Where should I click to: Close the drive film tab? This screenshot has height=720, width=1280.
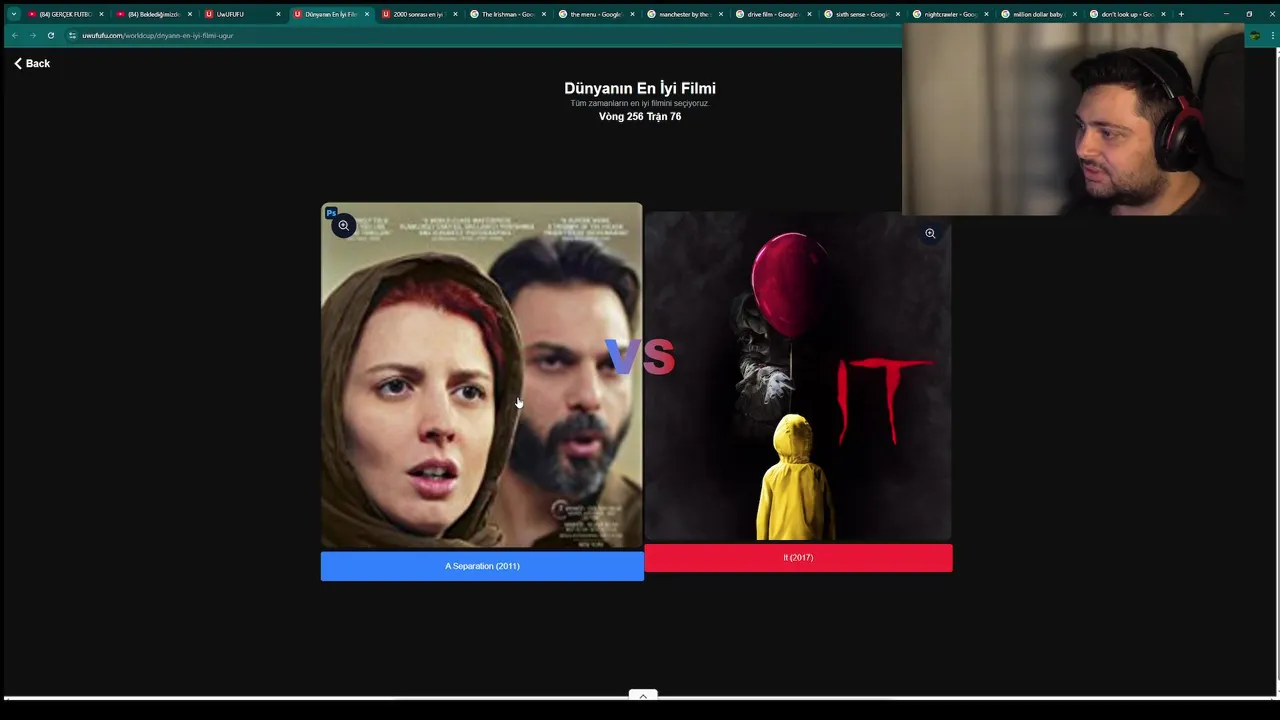pyautogui.click(x=809, y=14)
